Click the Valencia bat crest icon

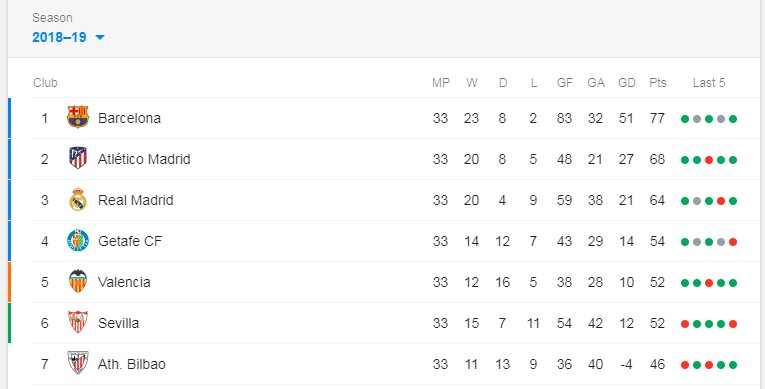(x=78, y=282)
